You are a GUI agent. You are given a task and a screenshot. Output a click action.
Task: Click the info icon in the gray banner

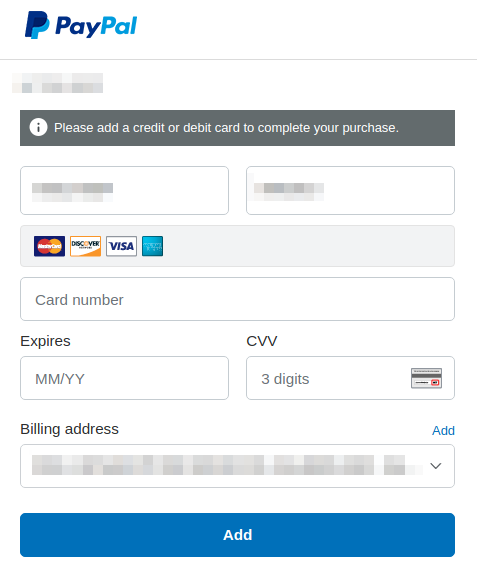(x=38, y=128)
